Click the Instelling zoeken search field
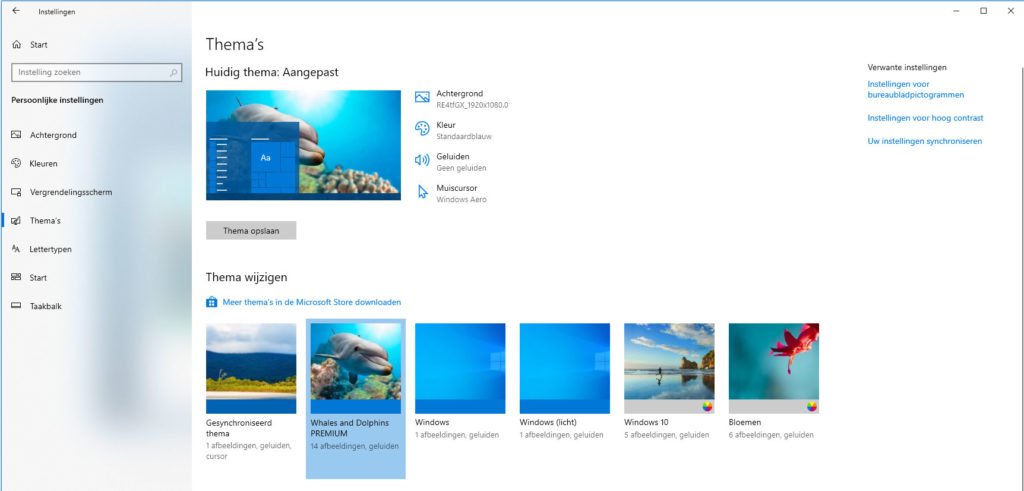 [x=97, y=73]
